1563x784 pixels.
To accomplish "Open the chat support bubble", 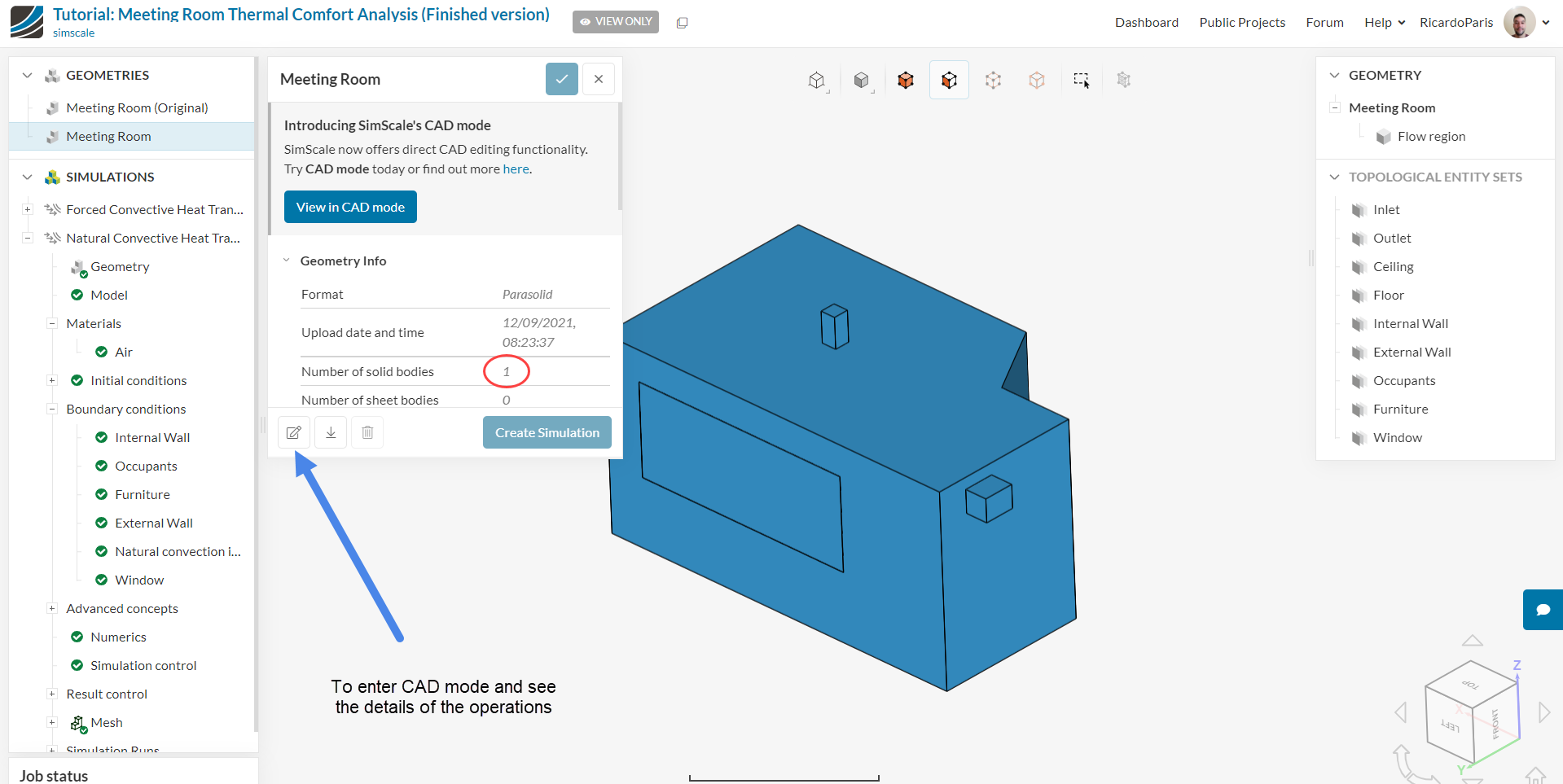I will click(x=1543, y=610).
